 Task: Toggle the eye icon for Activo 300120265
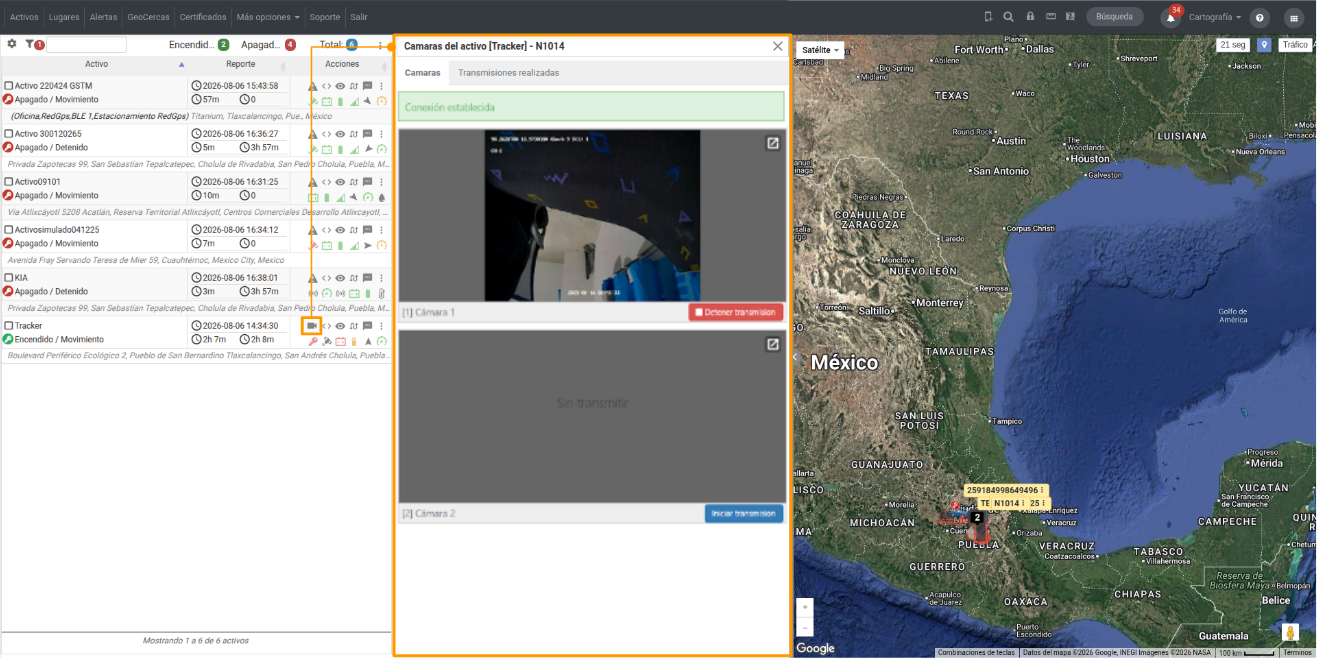pos(340,134)
